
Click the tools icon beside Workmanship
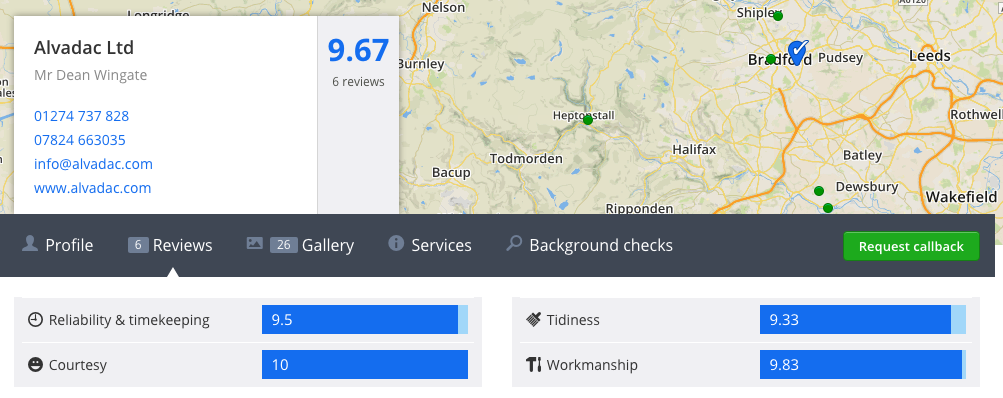[533, 365]
